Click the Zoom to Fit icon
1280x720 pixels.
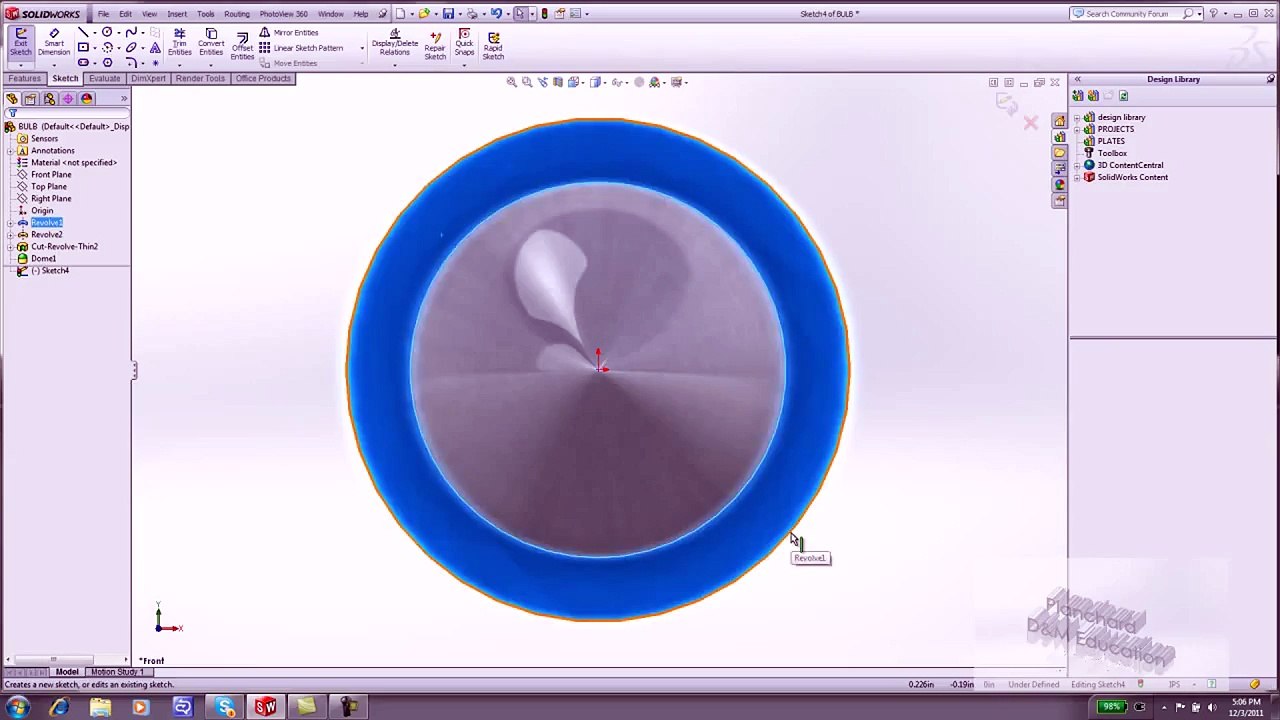pyautogui.click(x=512, y=82)
